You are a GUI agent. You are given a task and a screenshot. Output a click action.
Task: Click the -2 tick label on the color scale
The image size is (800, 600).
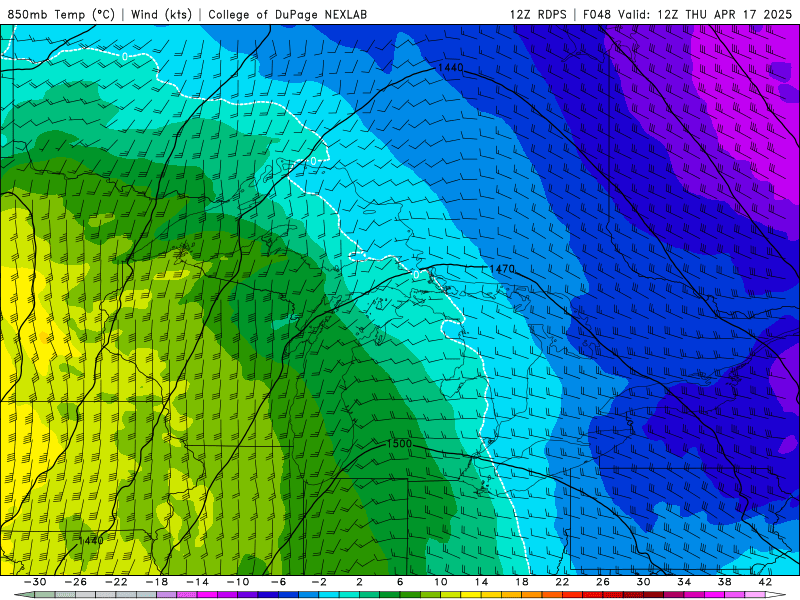[x=319, y=582]
